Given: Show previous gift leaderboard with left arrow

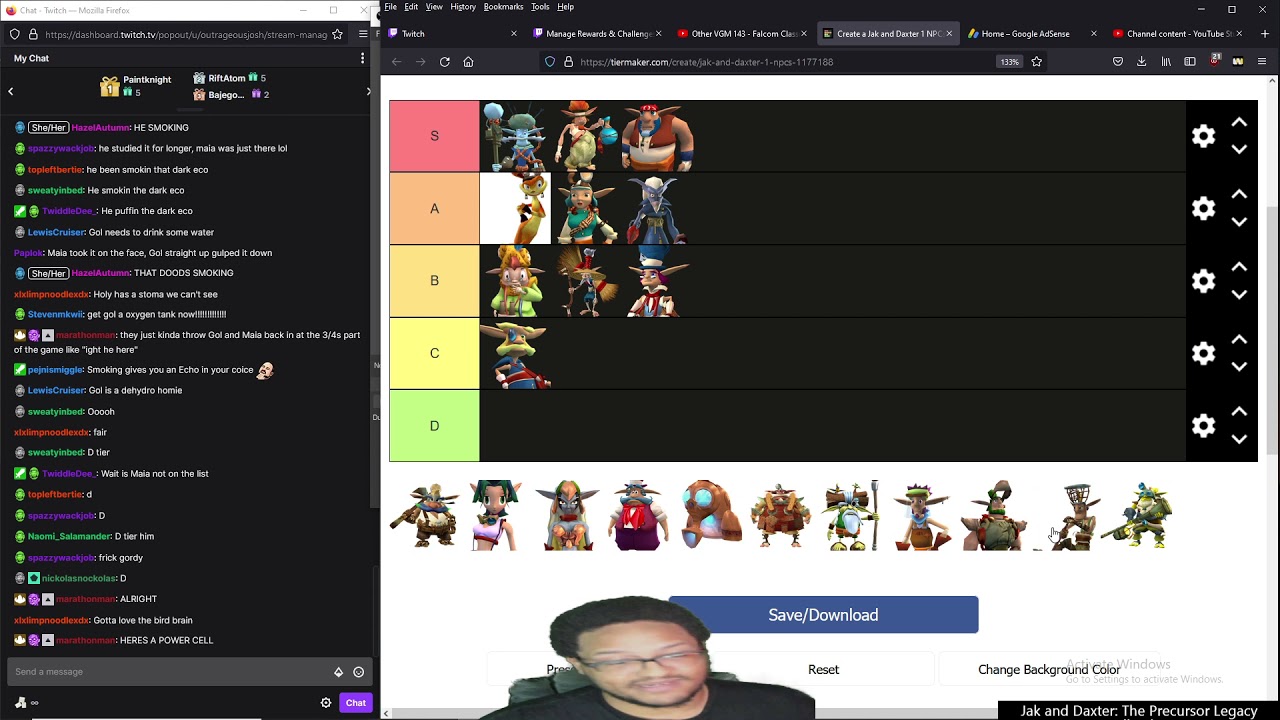Looking at the screenshot, I should (x=10, y=91).
